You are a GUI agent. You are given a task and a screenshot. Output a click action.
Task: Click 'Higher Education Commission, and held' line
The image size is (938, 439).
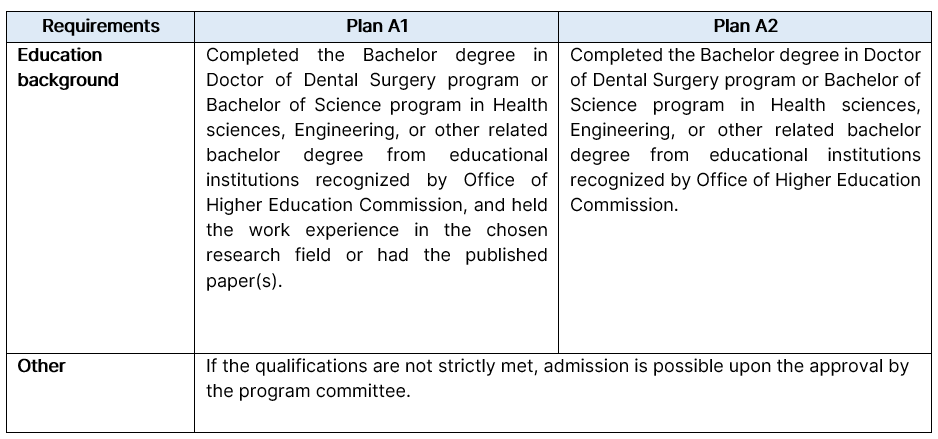376,205
